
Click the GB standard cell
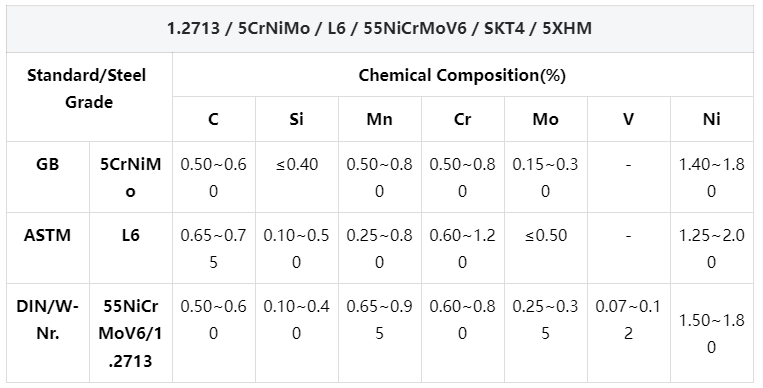click(48, 177)
